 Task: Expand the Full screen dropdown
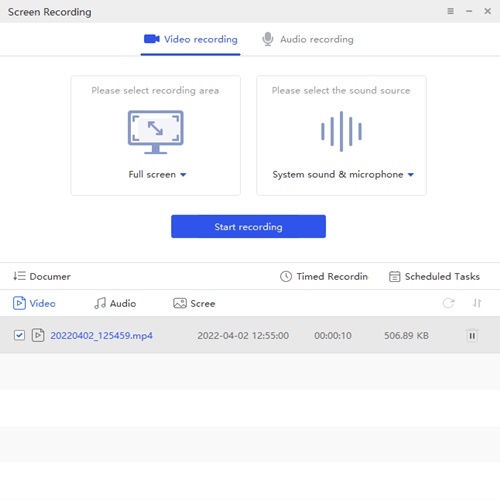tap(157, 174)
